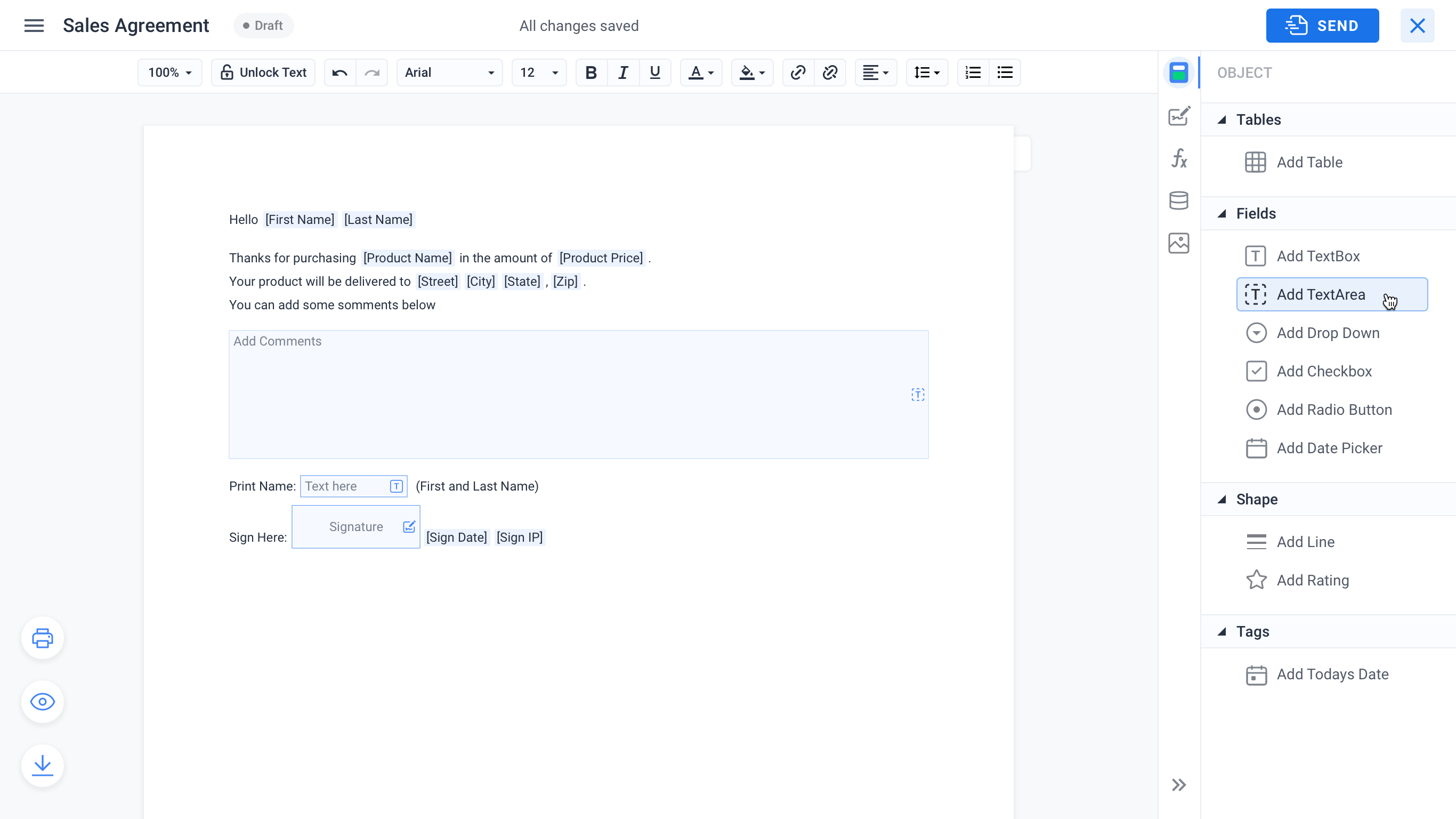
Task: Click the Print icon on the left
Action: [43, 638]
